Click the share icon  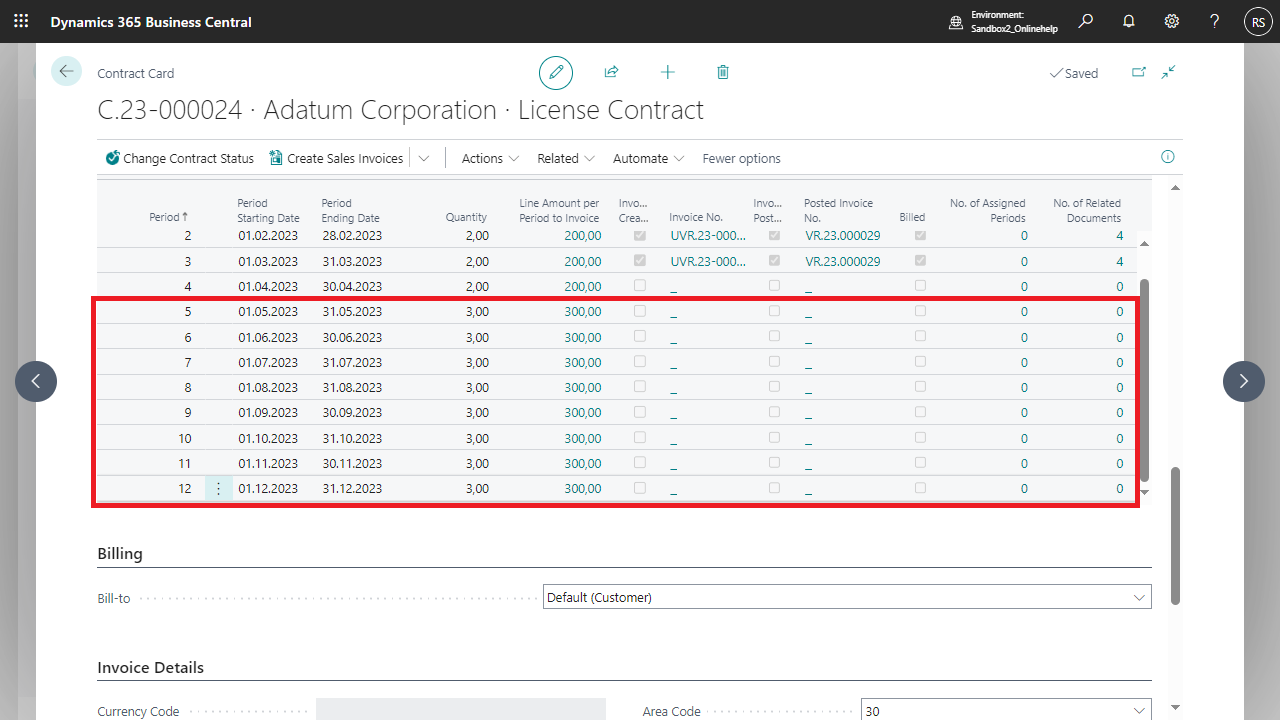click(611, 73)
